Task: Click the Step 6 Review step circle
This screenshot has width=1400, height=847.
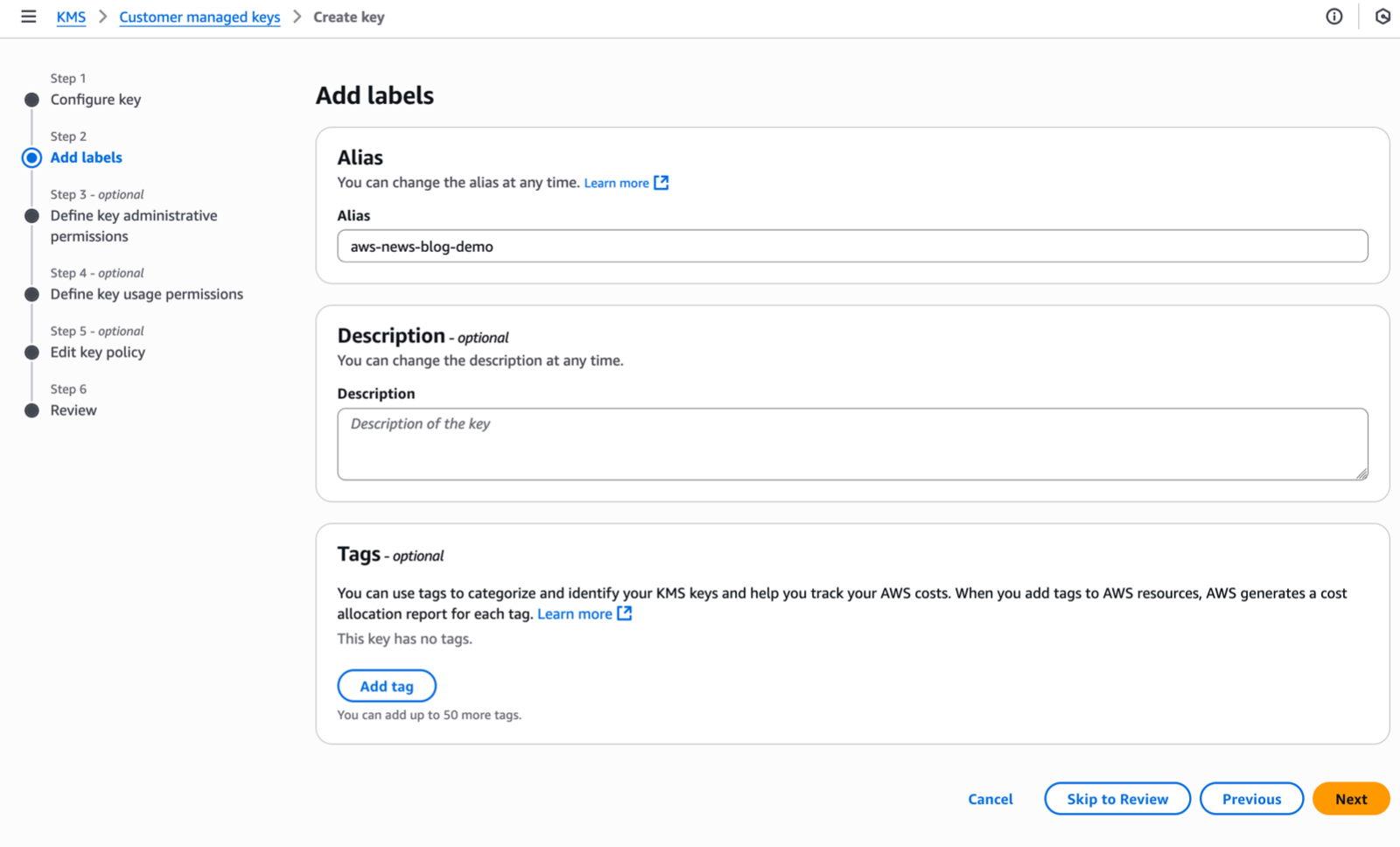Action: coord(32,410)
